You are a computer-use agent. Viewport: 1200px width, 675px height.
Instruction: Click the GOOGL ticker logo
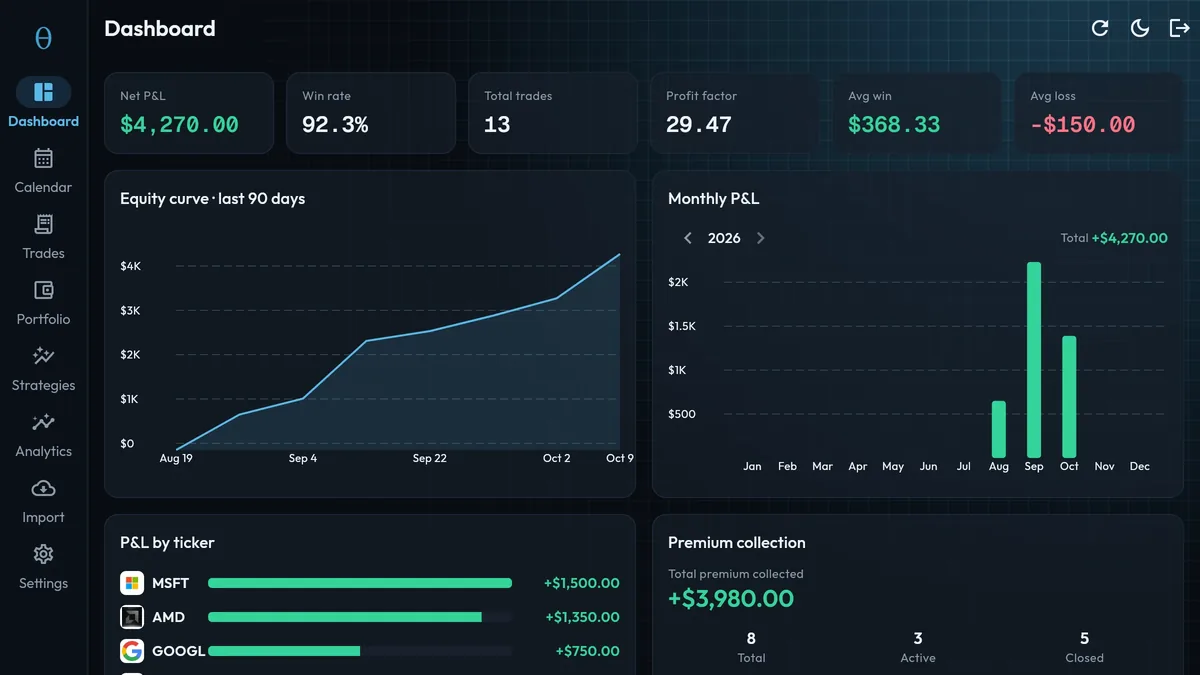132,651
